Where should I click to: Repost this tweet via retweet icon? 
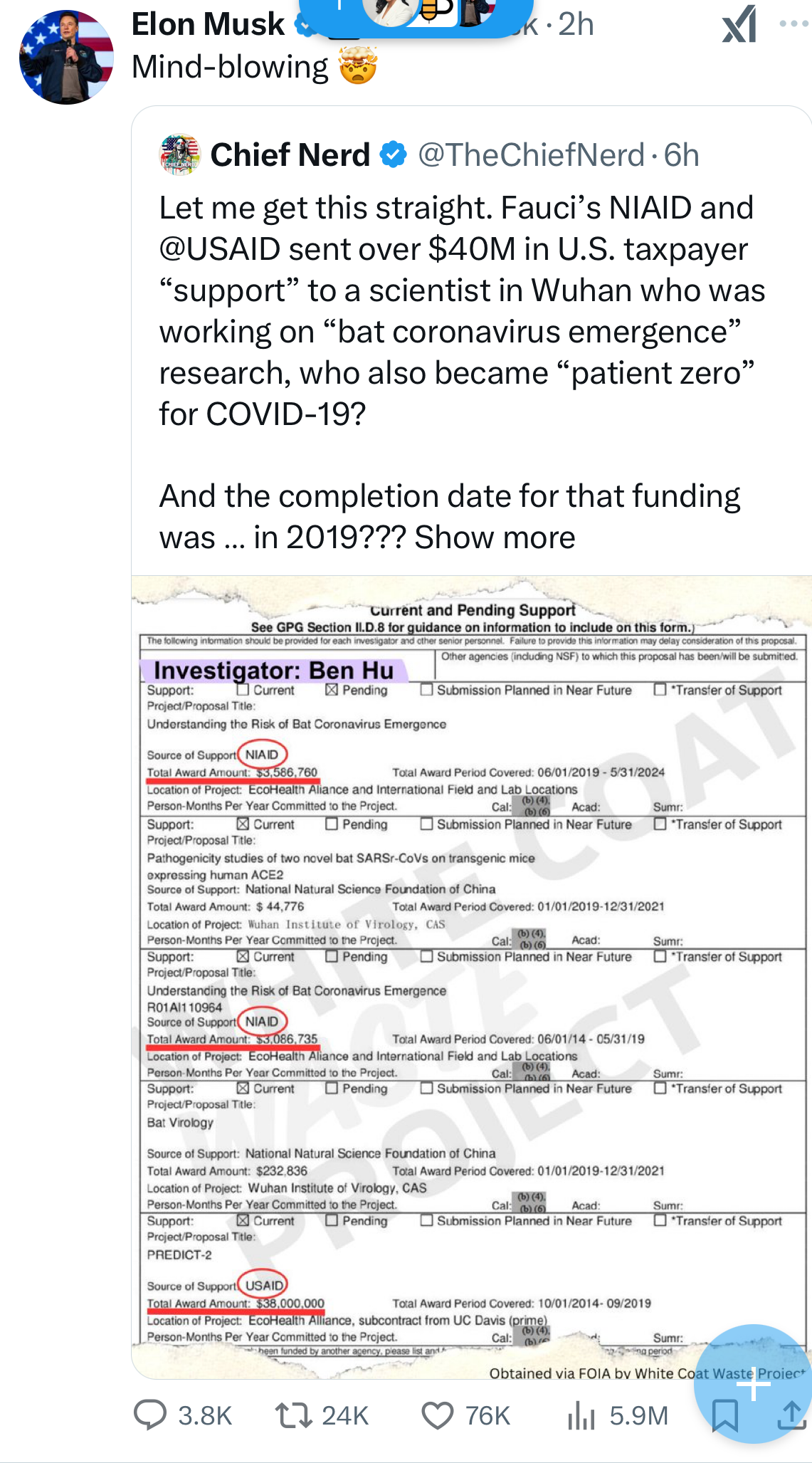pyautogui.click(x=293, y=1415)
